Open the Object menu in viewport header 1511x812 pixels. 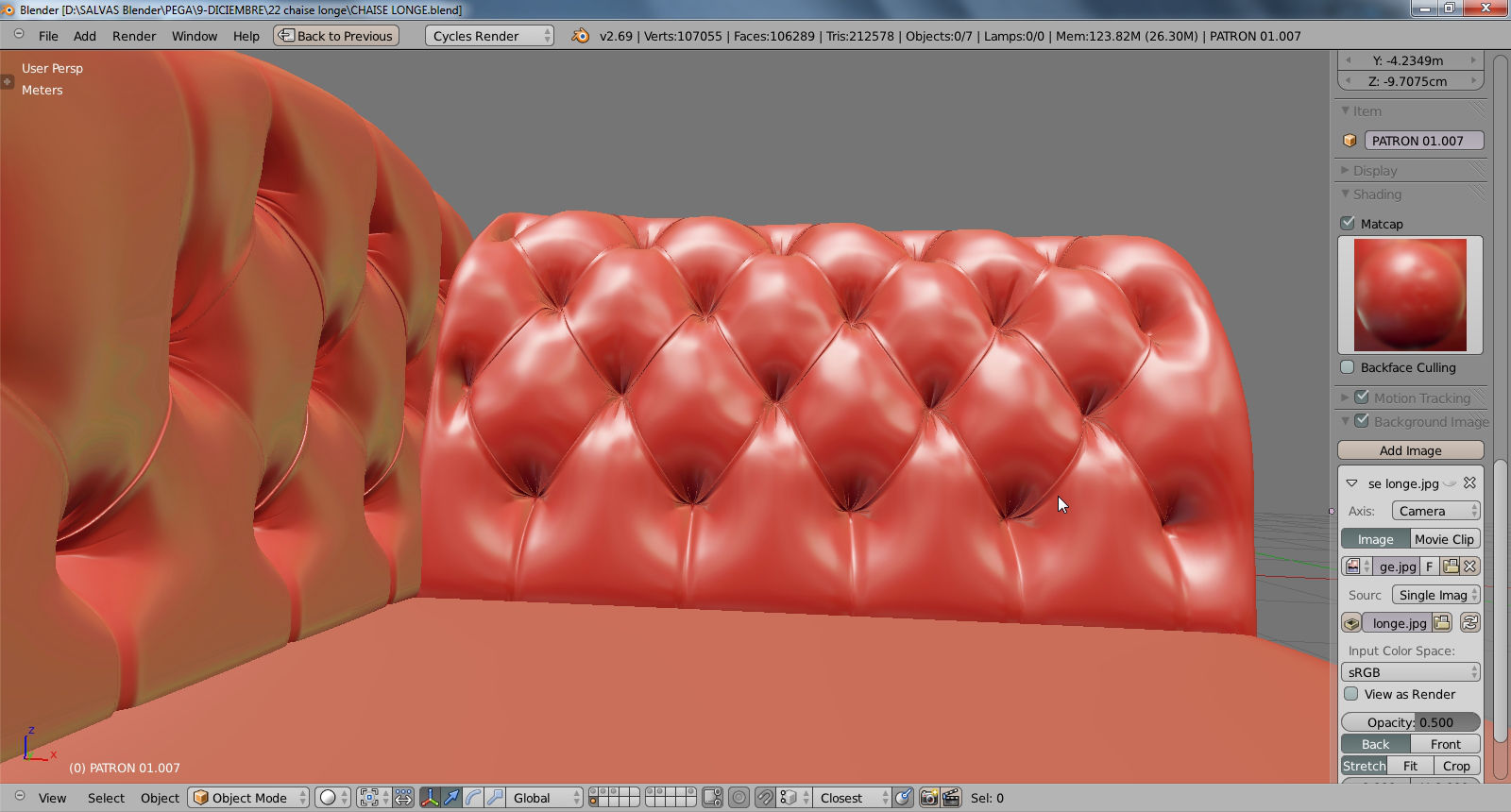pyautogui.click(x=160, y=798)
